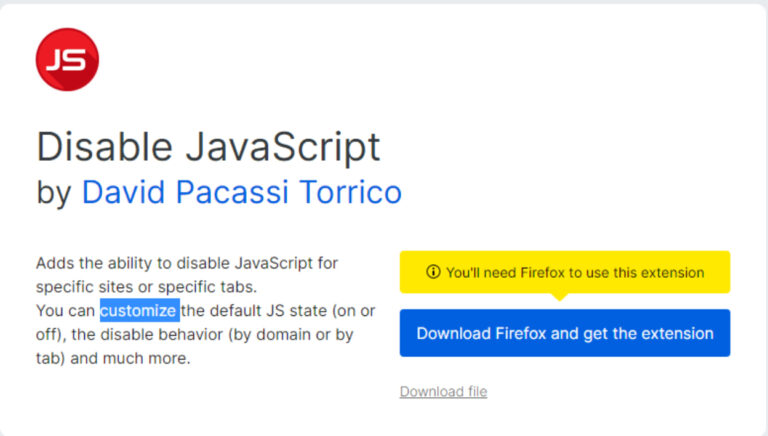The image size is (768, 436).
Task: Click the notice's downward pointer arrow
Action: pos(559,297)
